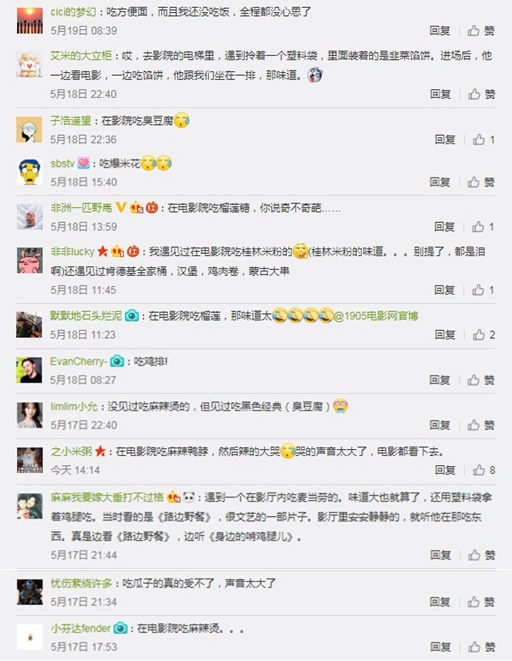The width and height of the screenshot is (512, 661).
Task: Open the @1905电影网官博 mention link
Action: pos(376,316)
